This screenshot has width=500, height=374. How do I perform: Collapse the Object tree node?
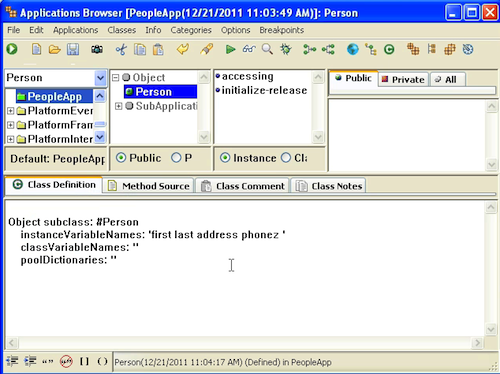[x=115, y=78]
